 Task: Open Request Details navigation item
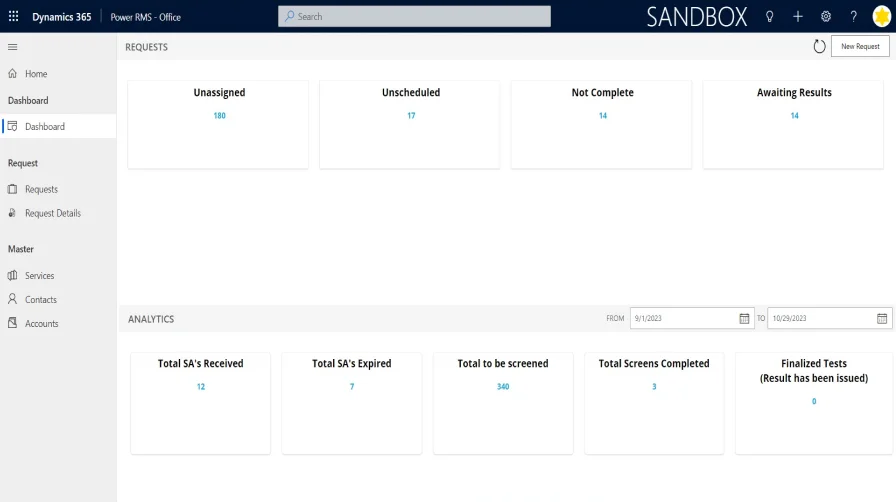52,213
